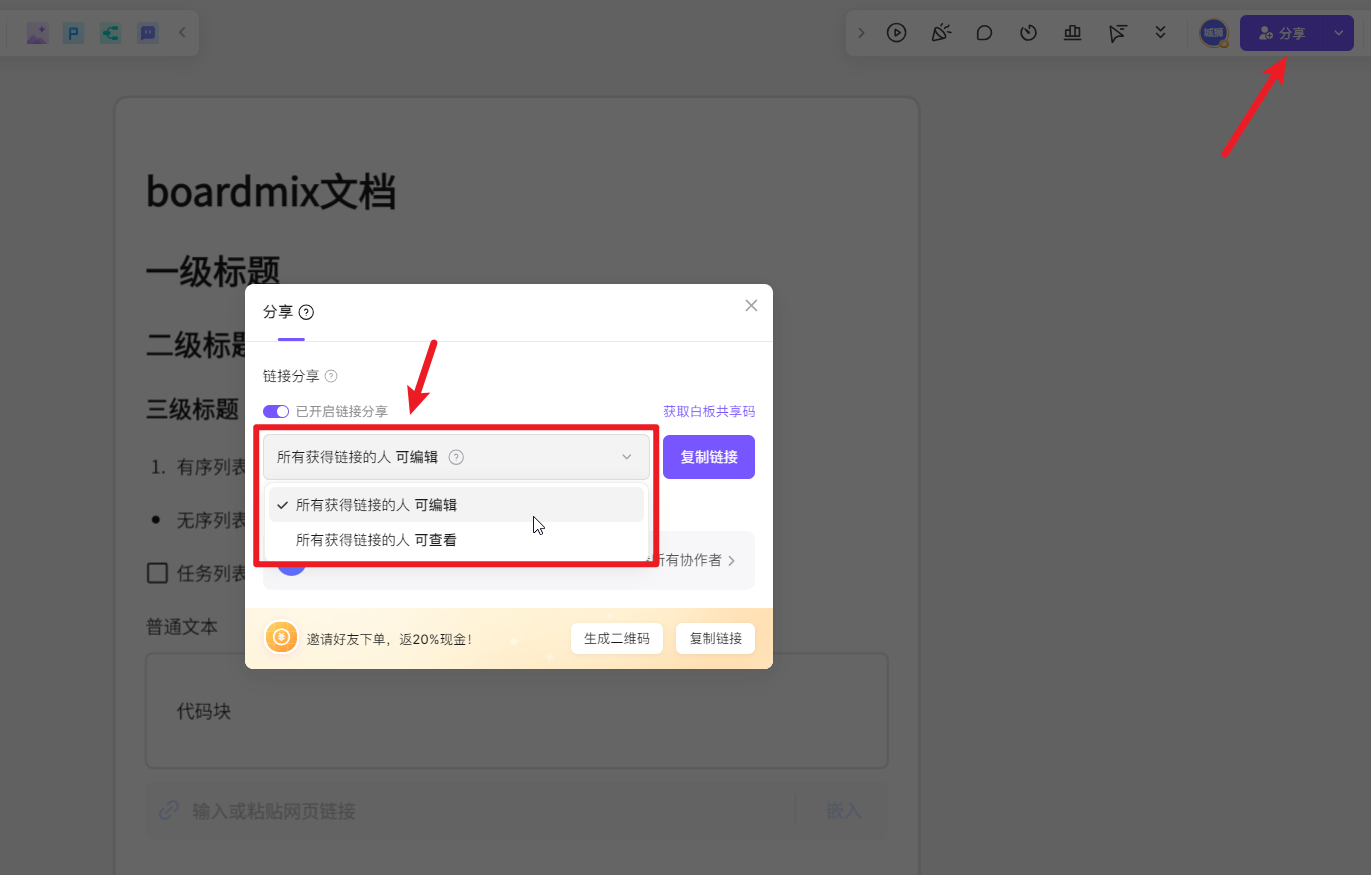Select 所有获得链接的人 可查看 option

click(456, 540)
